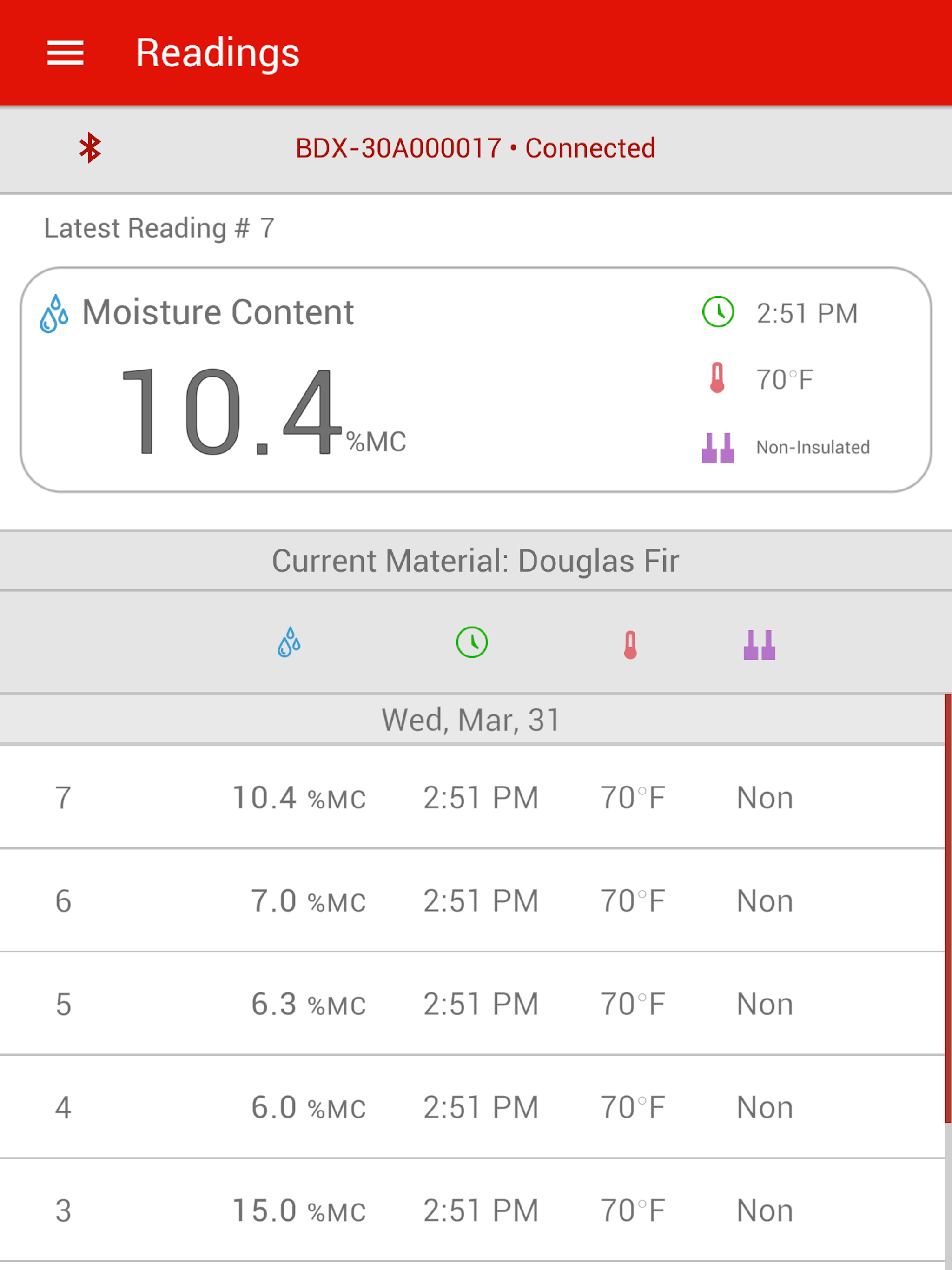952x1270 pixels.
Task: Tap the purple pin-type icon in reading card
Action: pyautogui.click(x=718, y=447)
